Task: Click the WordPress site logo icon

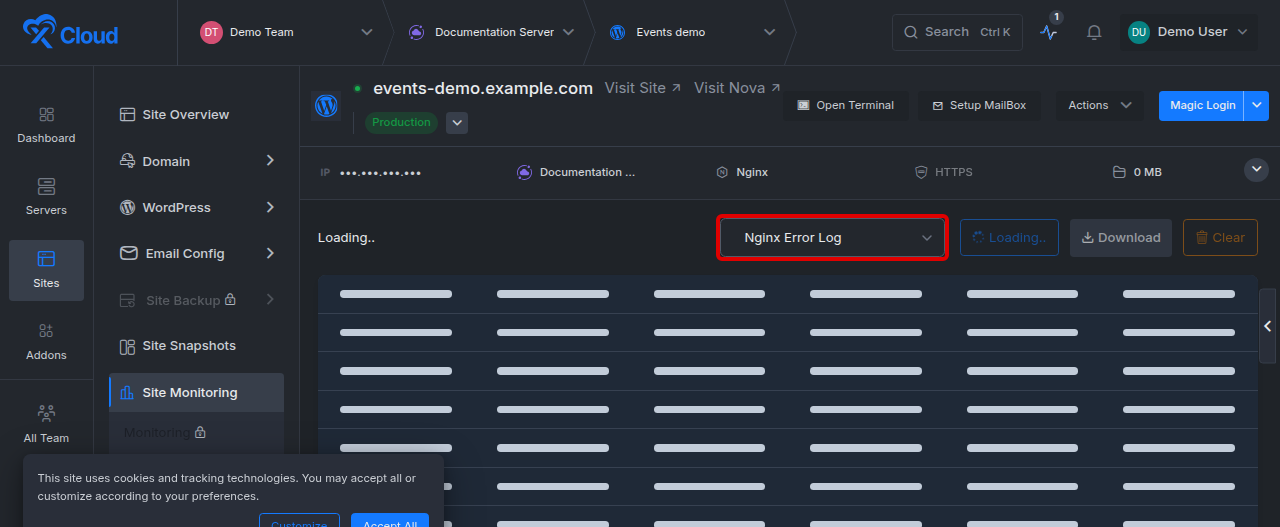Action: pyautogui.click(x=326, y=106)
